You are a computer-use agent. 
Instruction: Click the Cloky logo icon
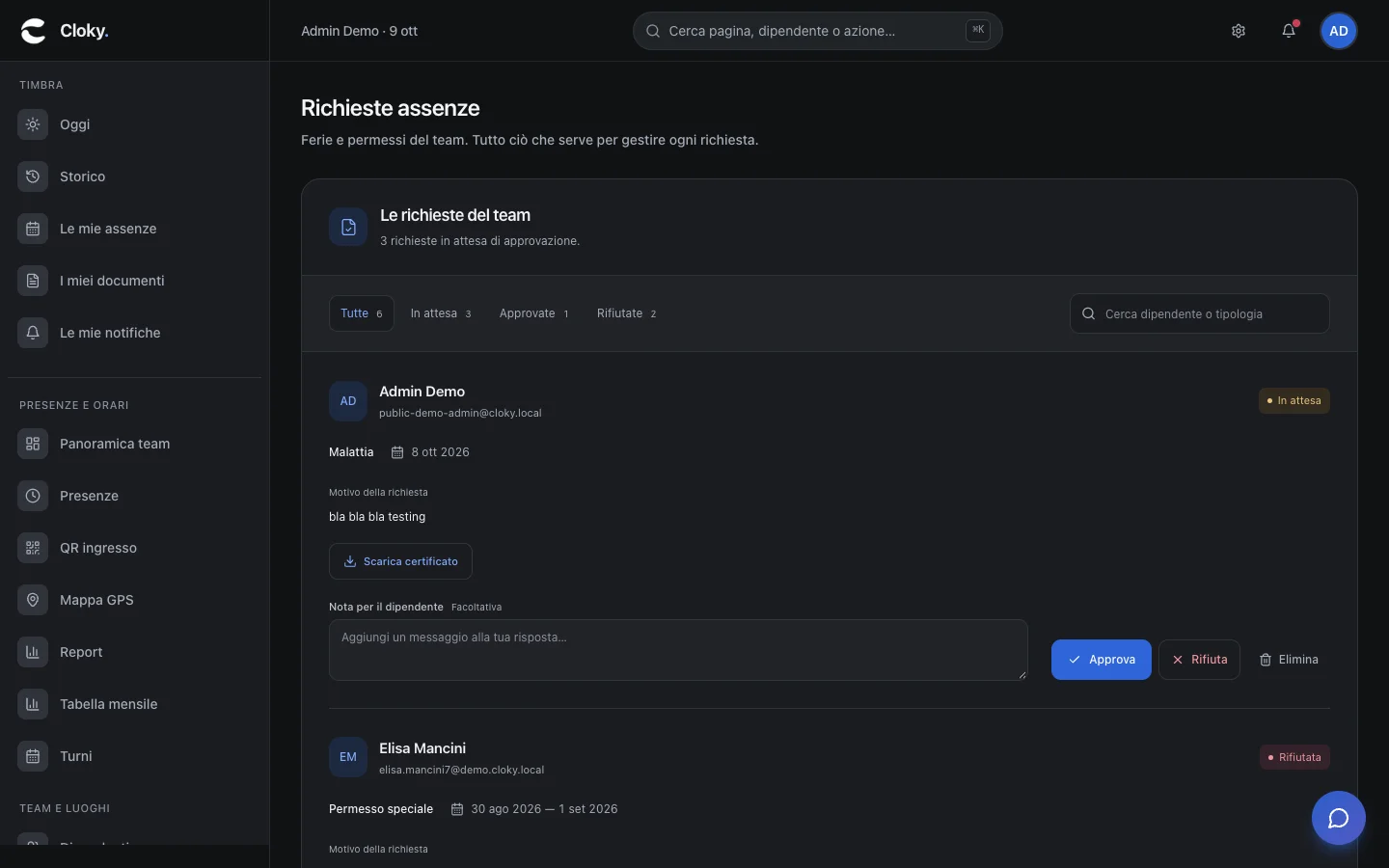pyautogui.click(x=34, y=31)
